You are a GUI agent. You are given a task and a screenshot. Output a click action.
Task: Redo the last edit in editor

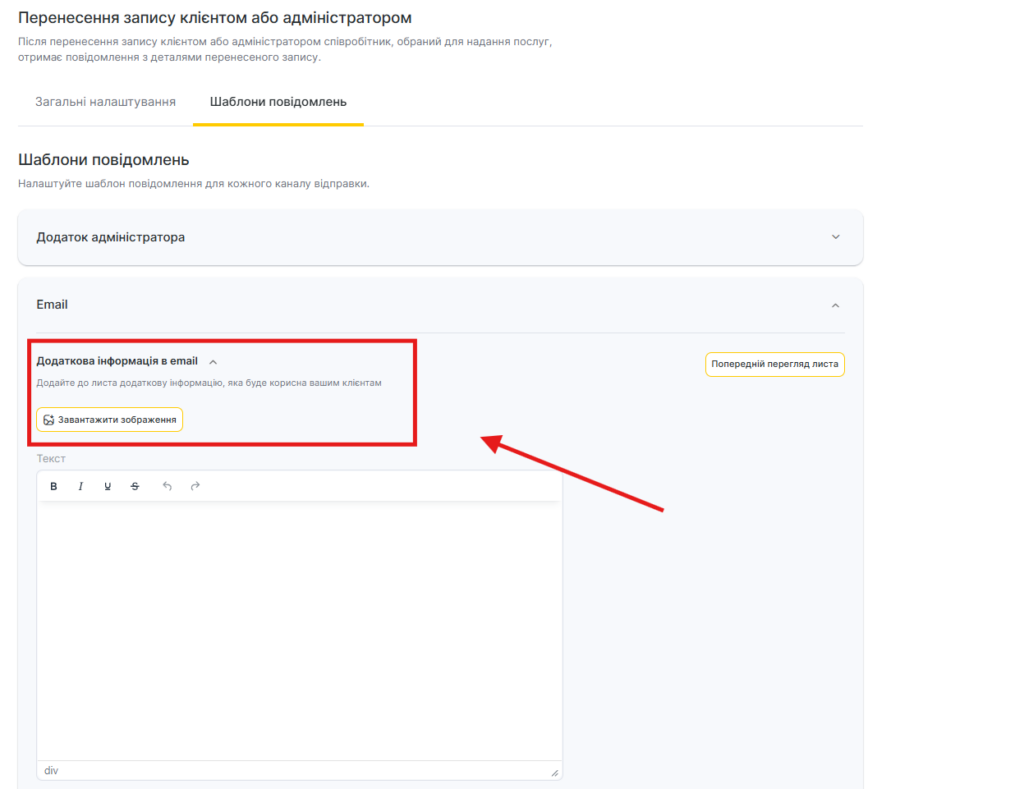(x=195, y=486)
